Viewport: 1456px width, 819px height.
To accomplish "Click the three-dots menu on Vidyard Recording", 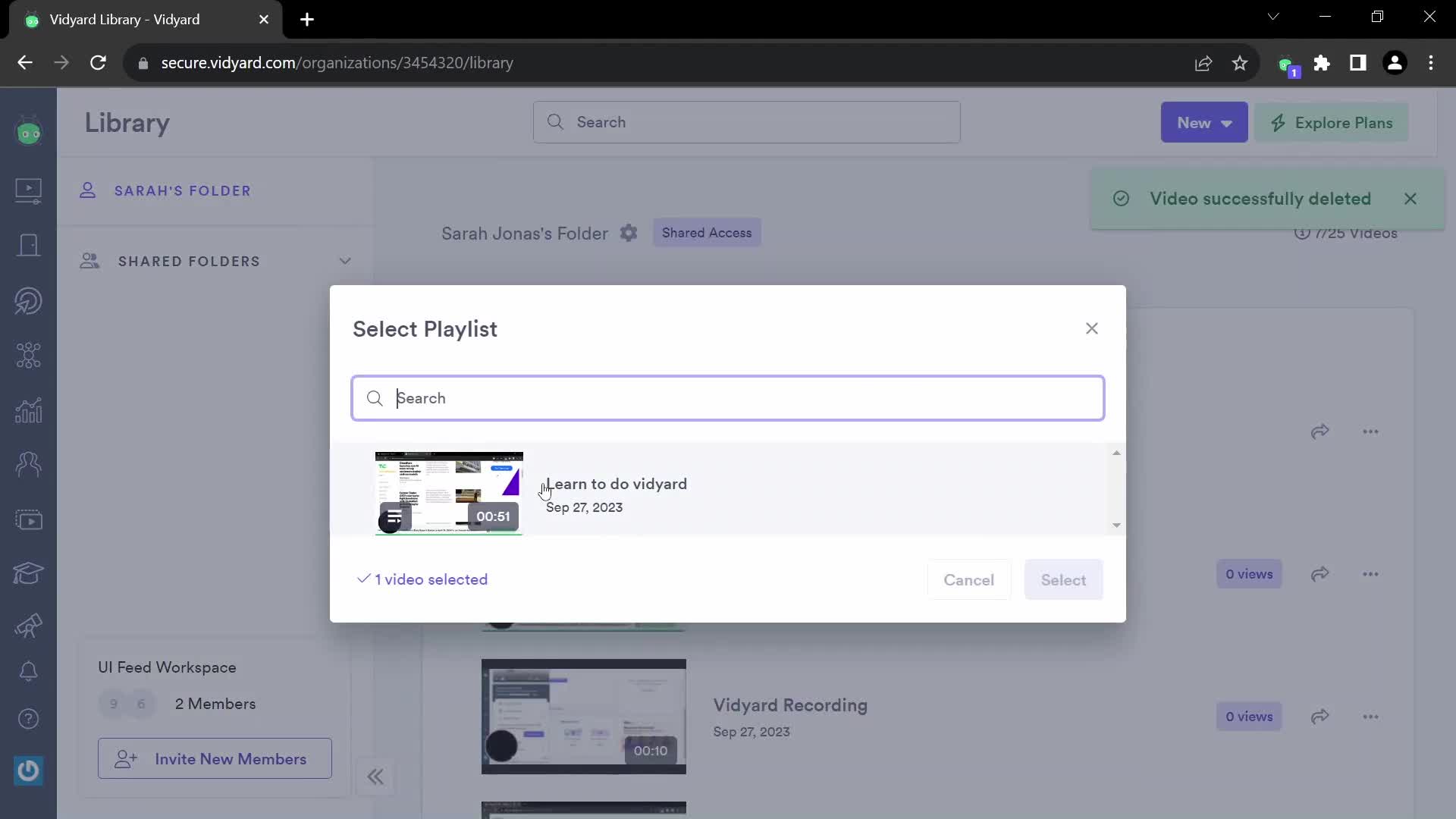I will (1372, 716).
